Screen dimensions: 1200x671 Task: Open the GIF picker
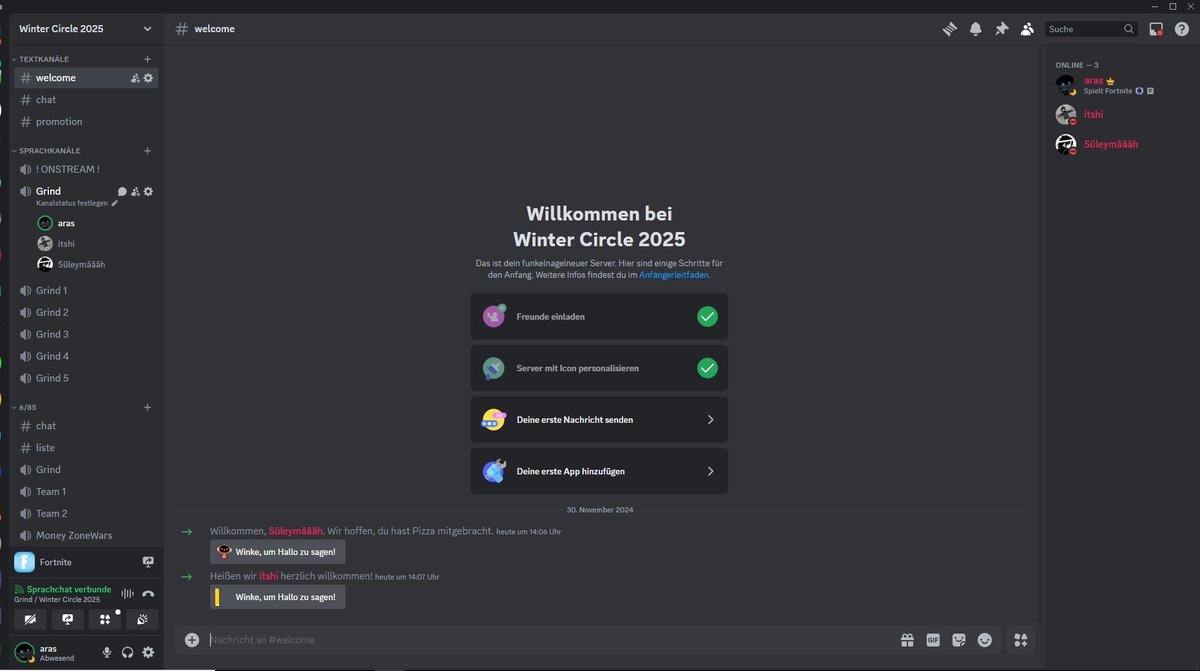pos(933,640)
